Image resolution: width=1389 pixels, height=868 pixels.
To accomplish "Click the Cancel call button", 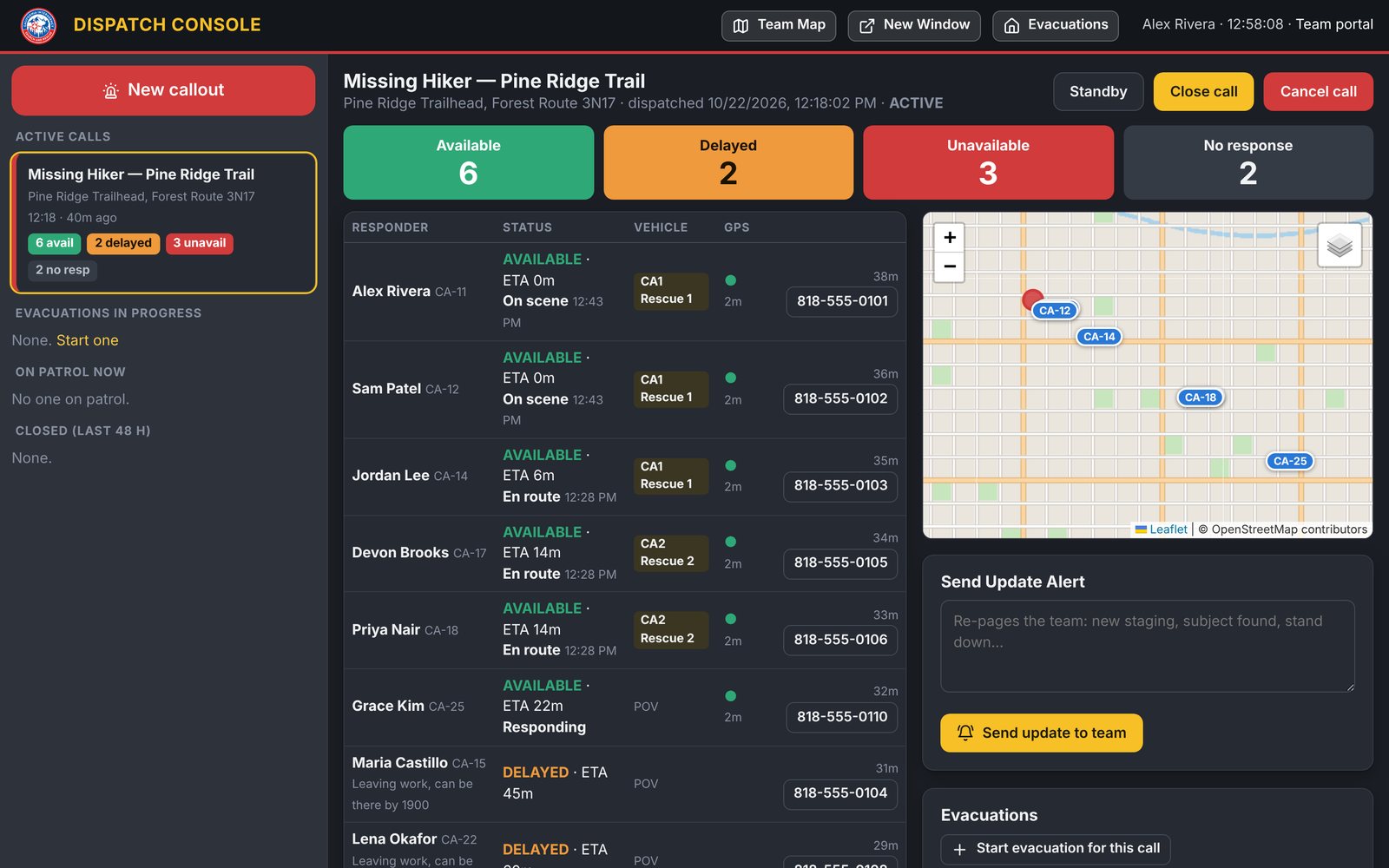I will (x=1318, y=91).
